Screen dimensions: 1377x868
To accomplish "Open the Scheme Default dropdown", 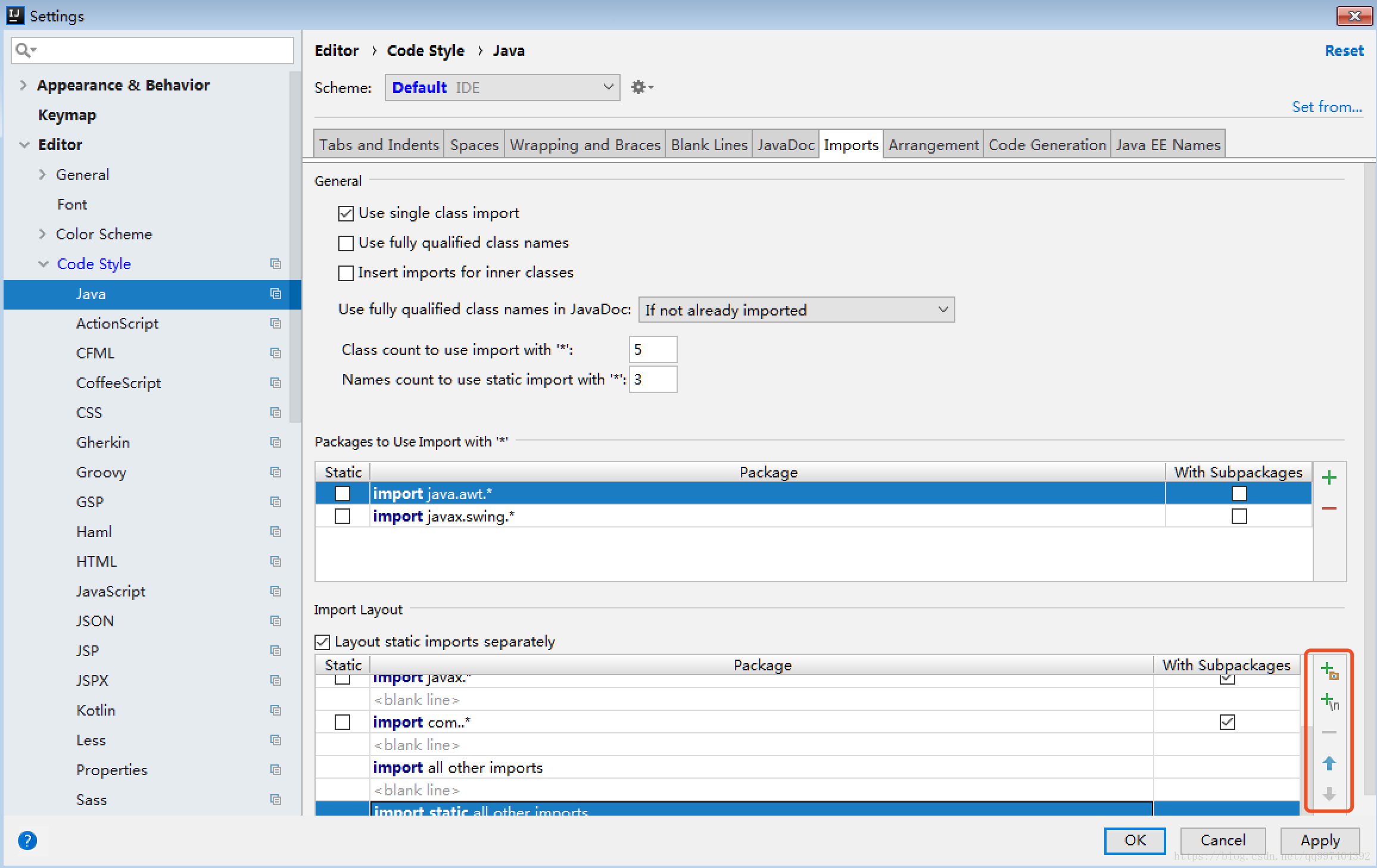I will click(502, 88).
